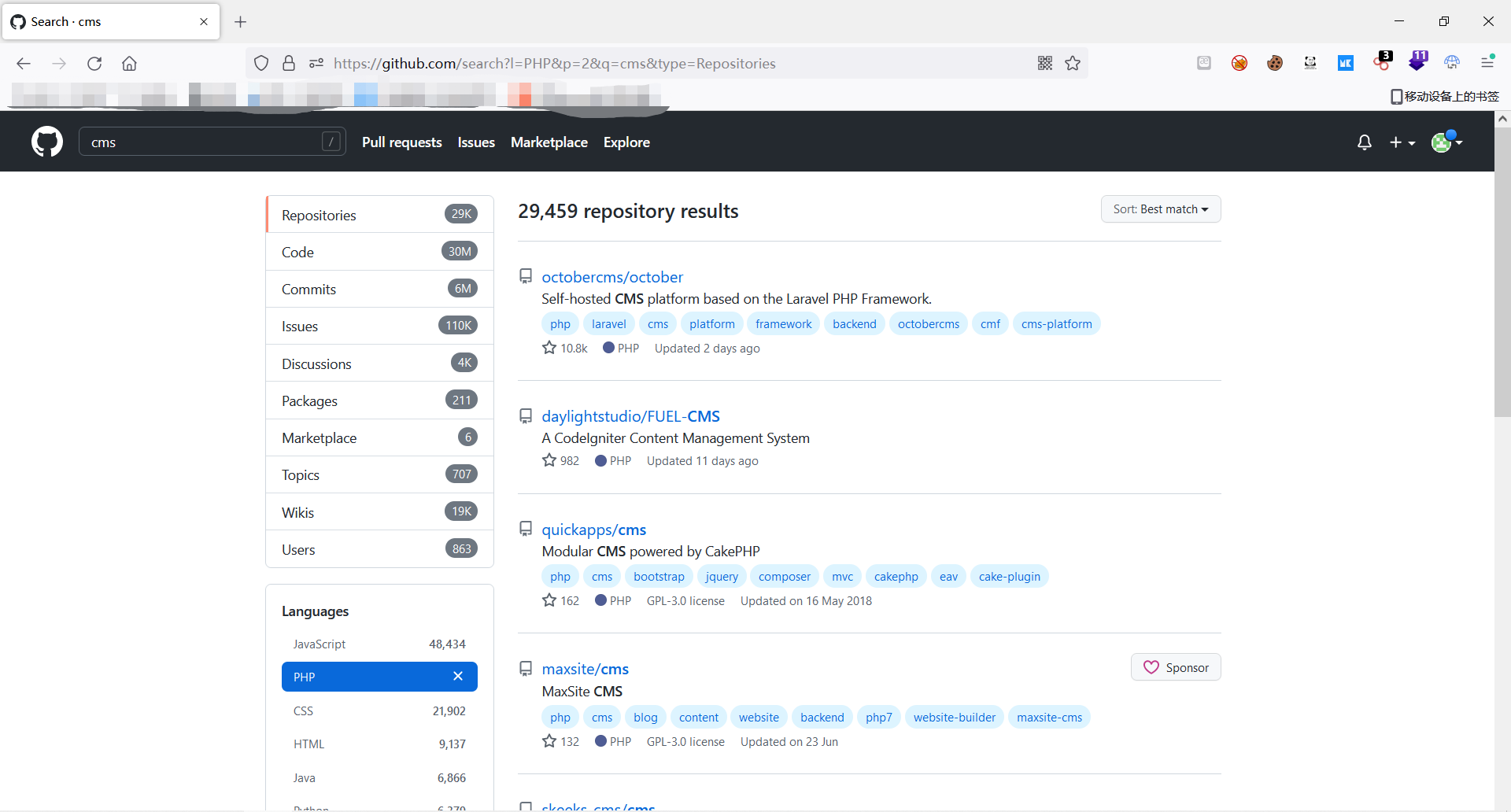Image resolution: width=1511 pixels, height=812 pixels.
Task: Open the plus create-new dropdown
Action: pyautogui.click(x=1402, y=142)
